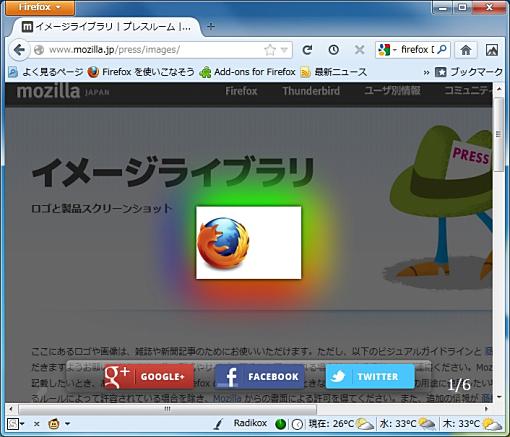This screenshot has width=510, height=437.
Task: Open the コミュニティ navigation item
Action: pos(468,91)
